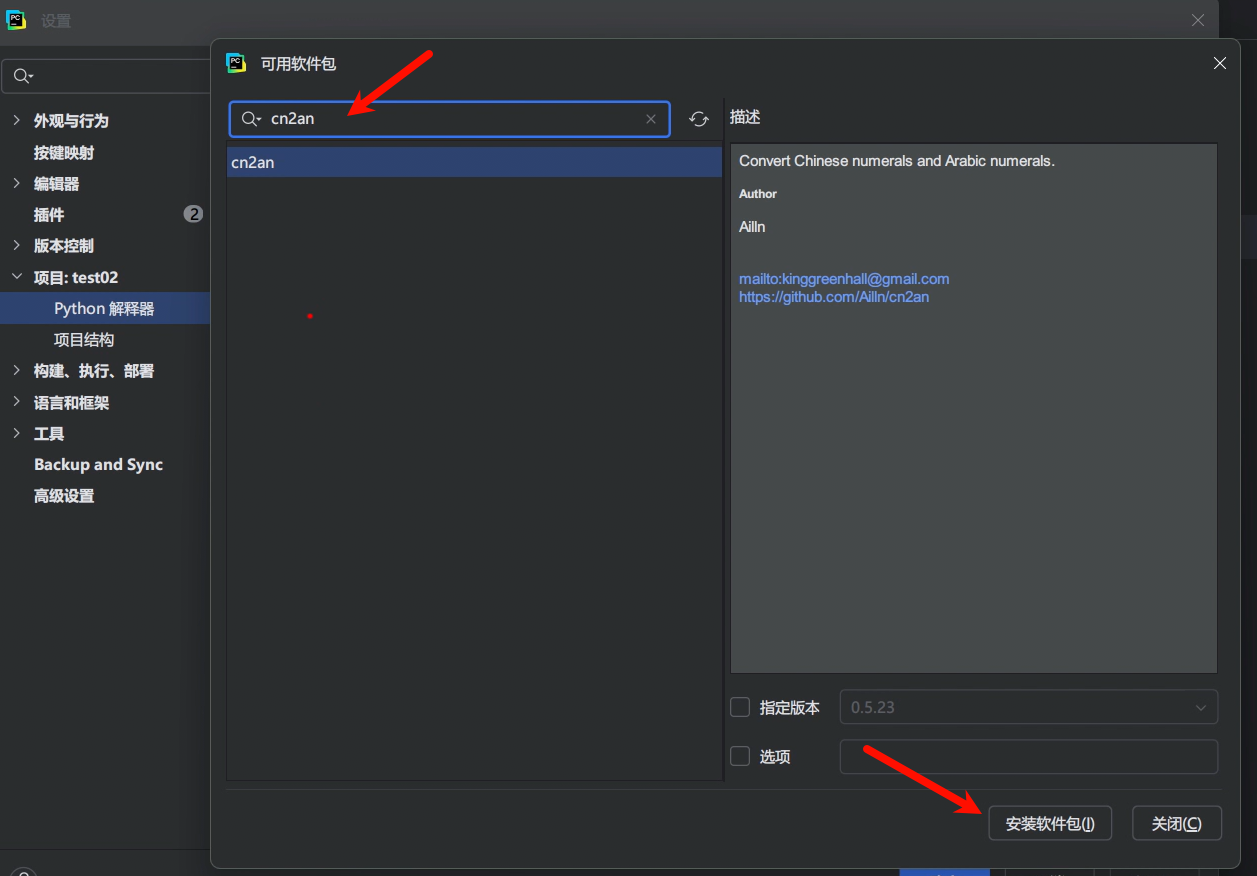Click the PyCharm logo in Available Packages dialog
Screen dimensions: 1257x876
pyautogui.click(x=236, y=63)
